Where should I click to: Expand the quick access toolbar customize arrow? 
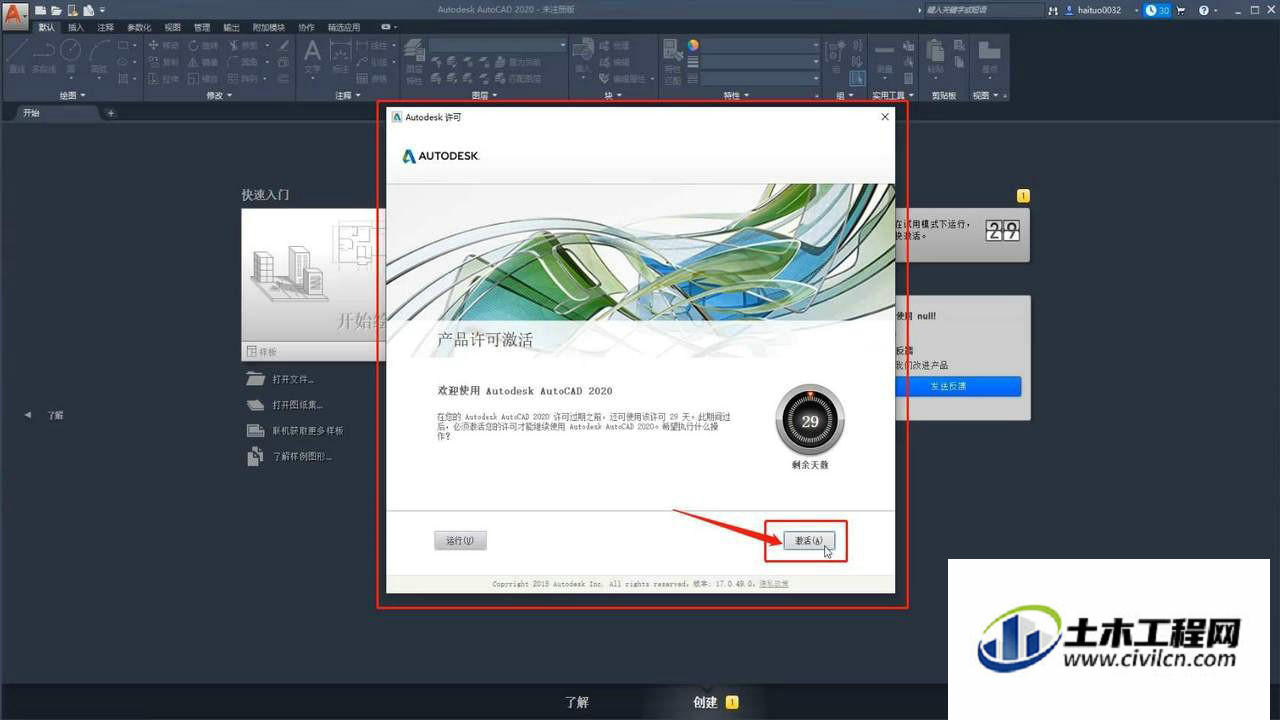click(x=102, y=10)
